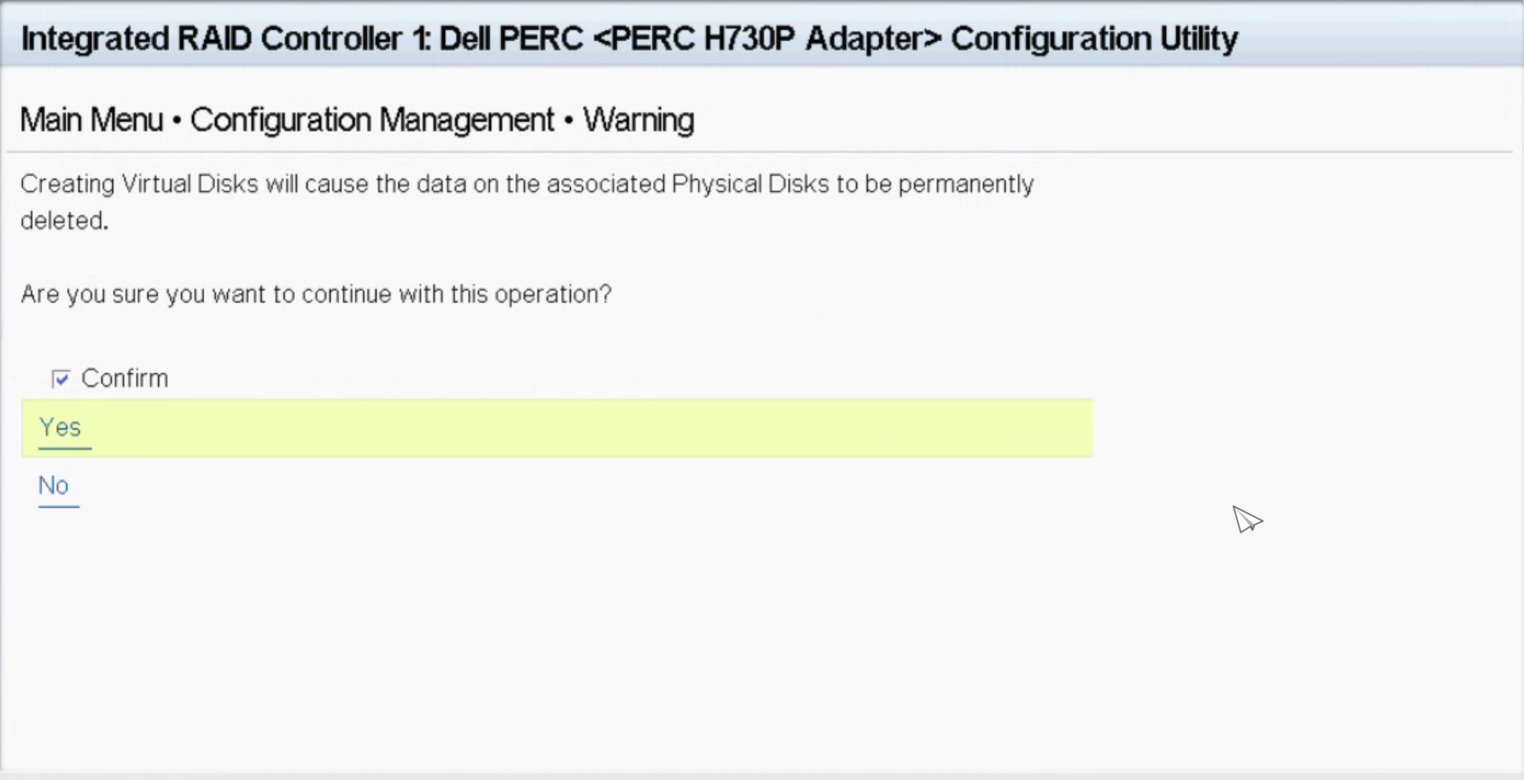
Task: Click "Configuration Utility" in the title bar
Action: pos(1094,39)
